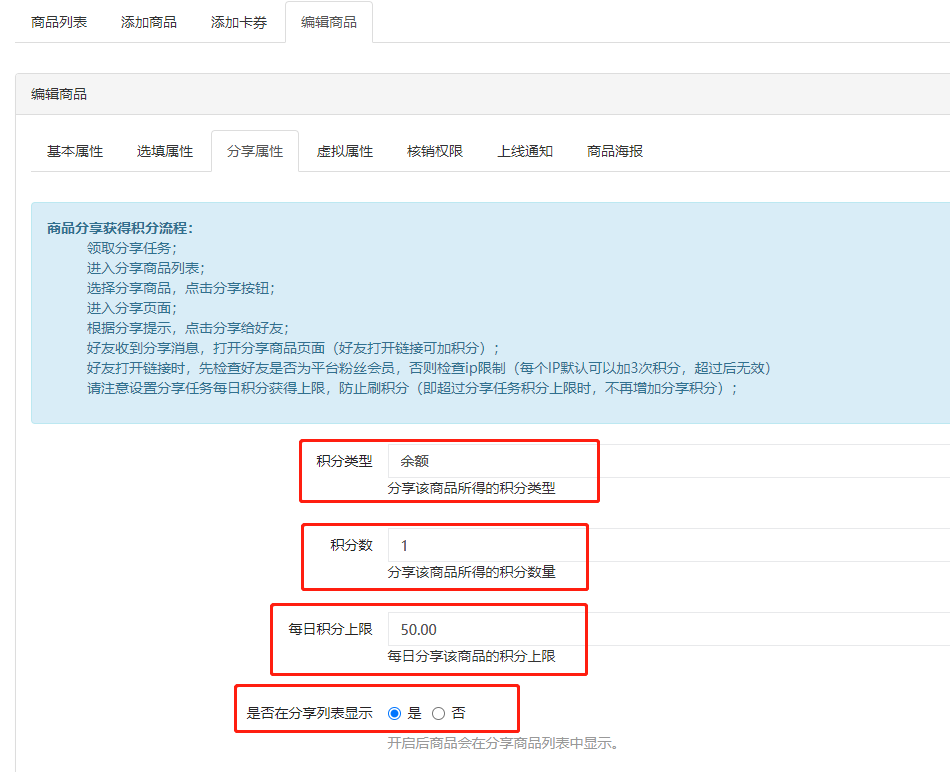
Task: Open the 选填属性 sub-tab
Action: tap(165, 151)
